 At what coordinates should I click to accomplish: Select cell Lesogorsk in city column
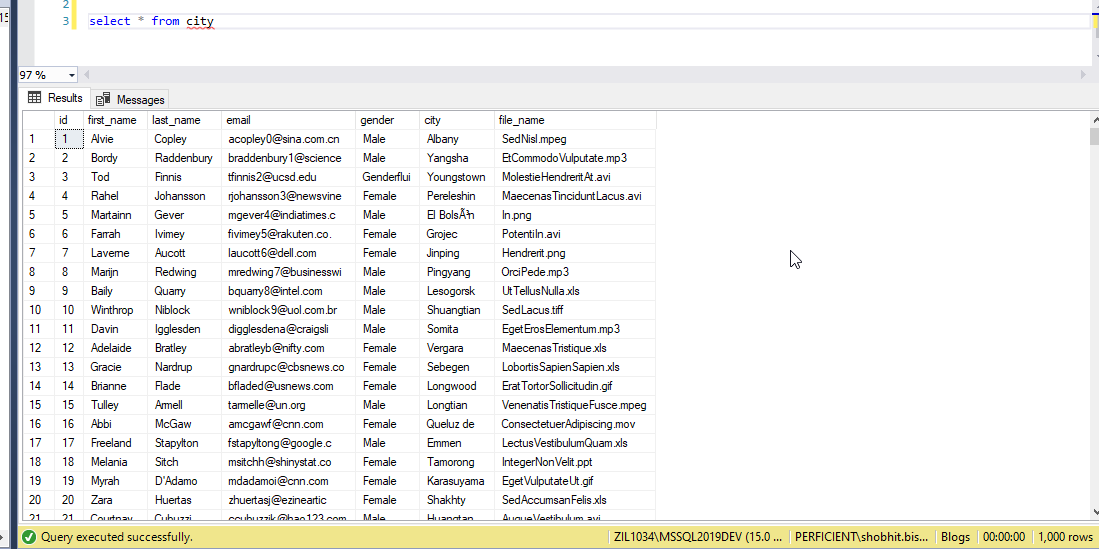456,290
